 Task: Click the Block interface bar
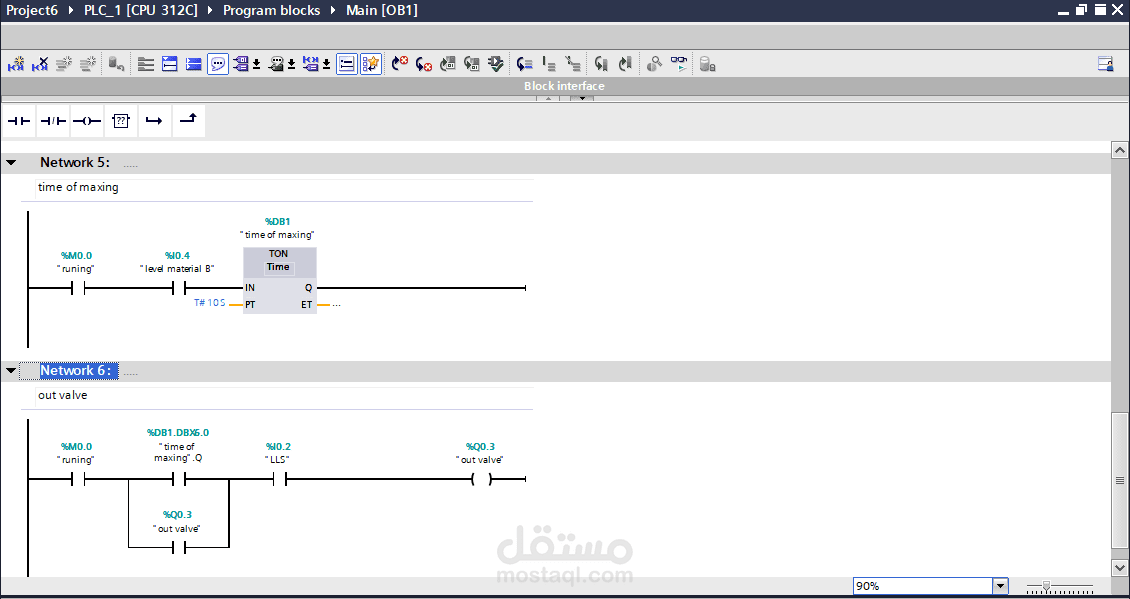coord(564,86)
